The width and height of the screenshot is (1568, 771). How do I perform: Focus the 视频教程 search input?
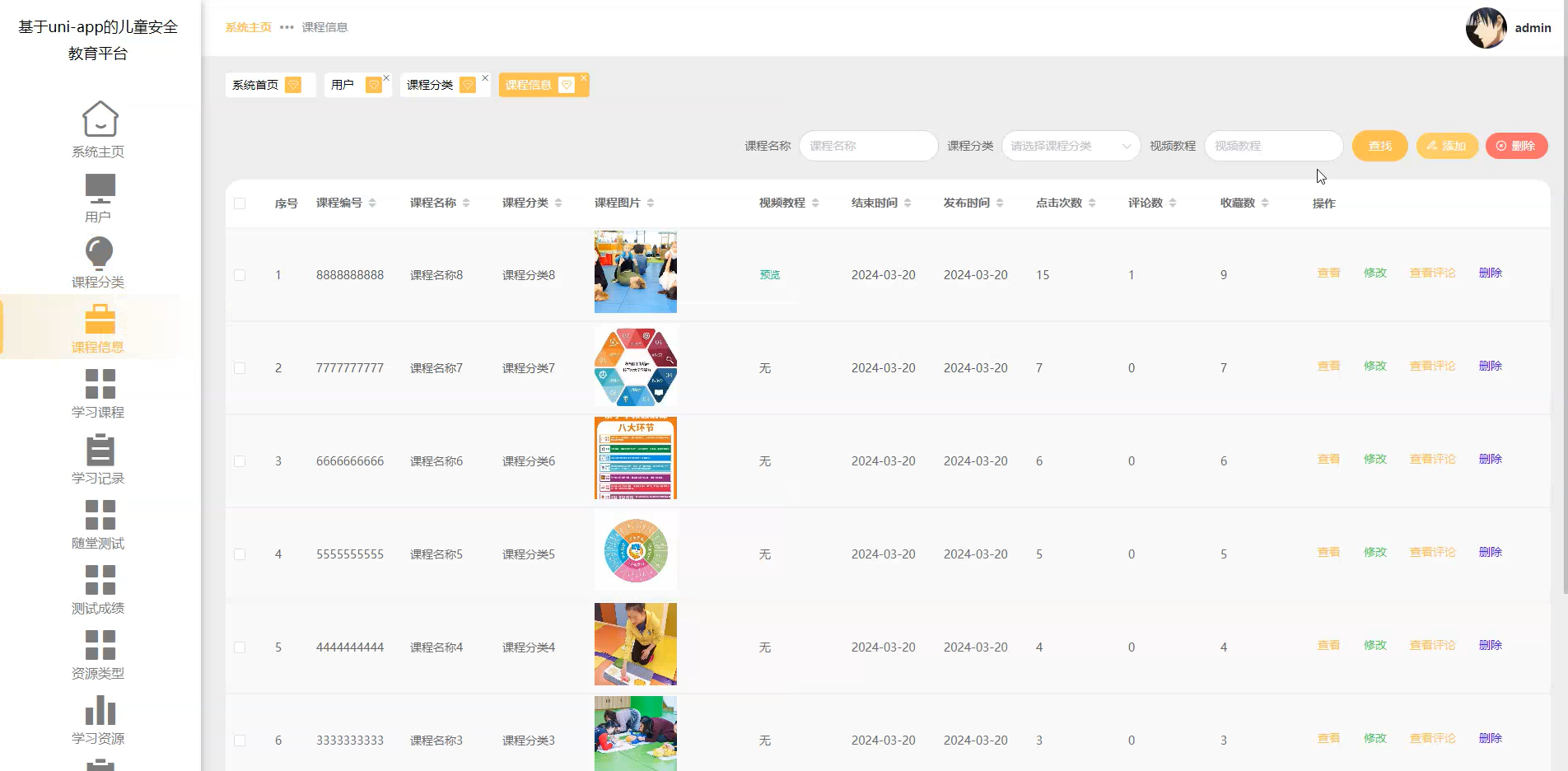coord(1273,146)
